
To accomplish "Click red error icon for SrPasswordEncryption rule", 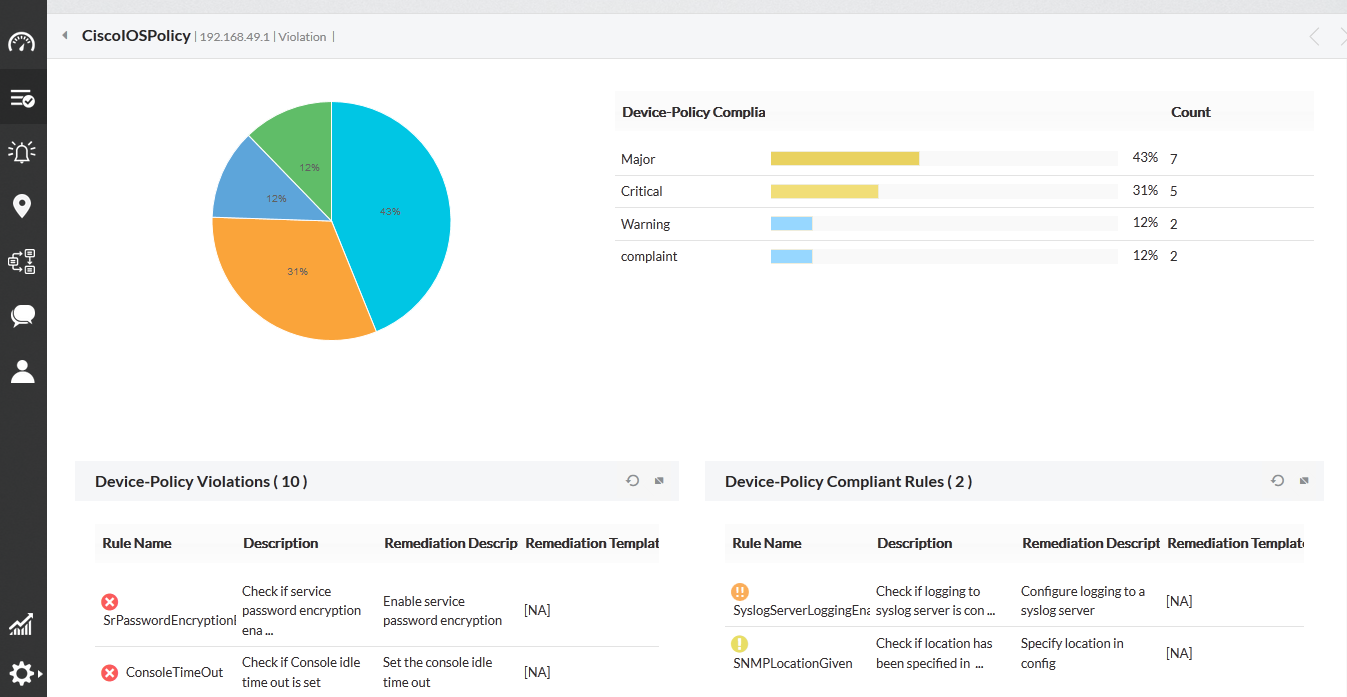I will (x=110, y=601).
